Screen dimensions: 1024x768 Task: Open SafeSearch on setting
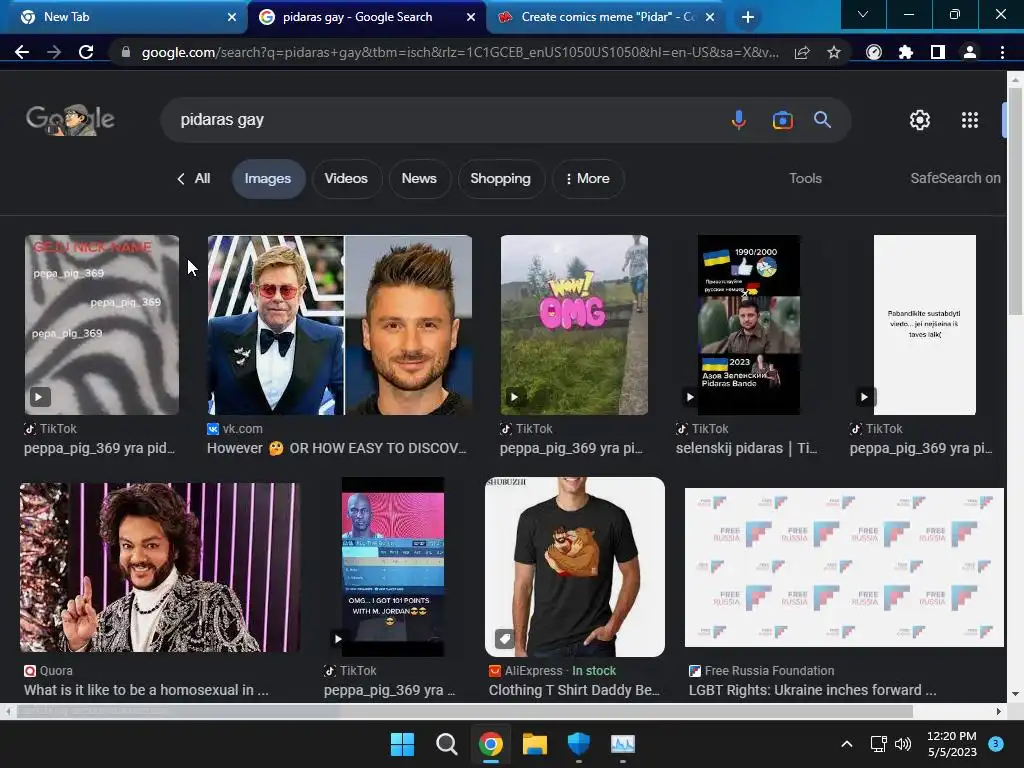coord(955,178)
